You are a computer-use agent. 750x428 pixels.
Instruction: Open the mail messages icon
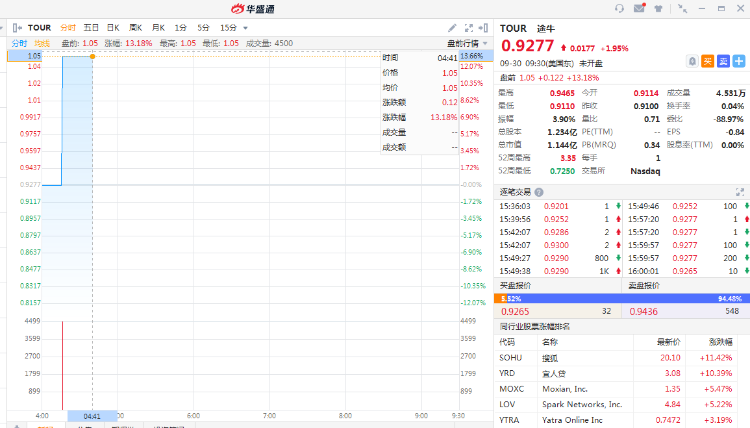pyautogui.click(x=638, y=8)
